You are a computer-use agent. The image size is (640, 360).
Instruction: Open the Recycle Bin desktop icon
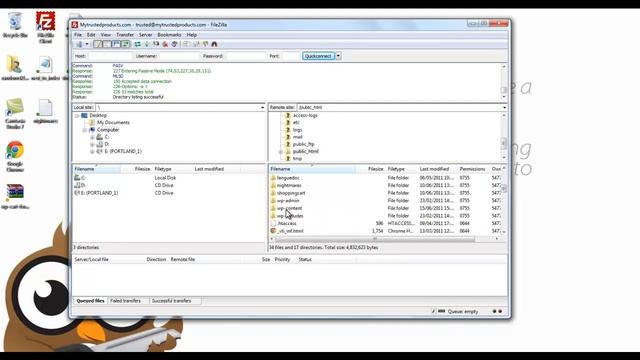tap(15, 25)
